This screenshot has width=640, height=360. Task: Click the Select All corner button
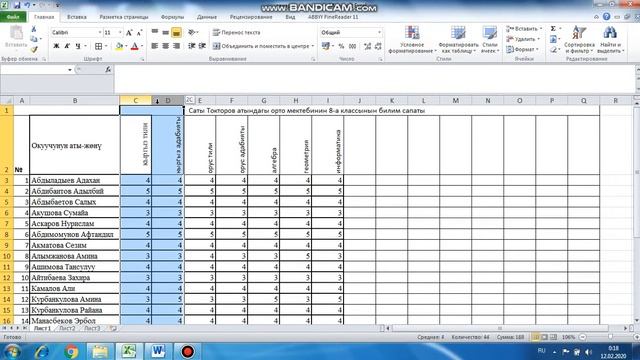pos(7,100)
